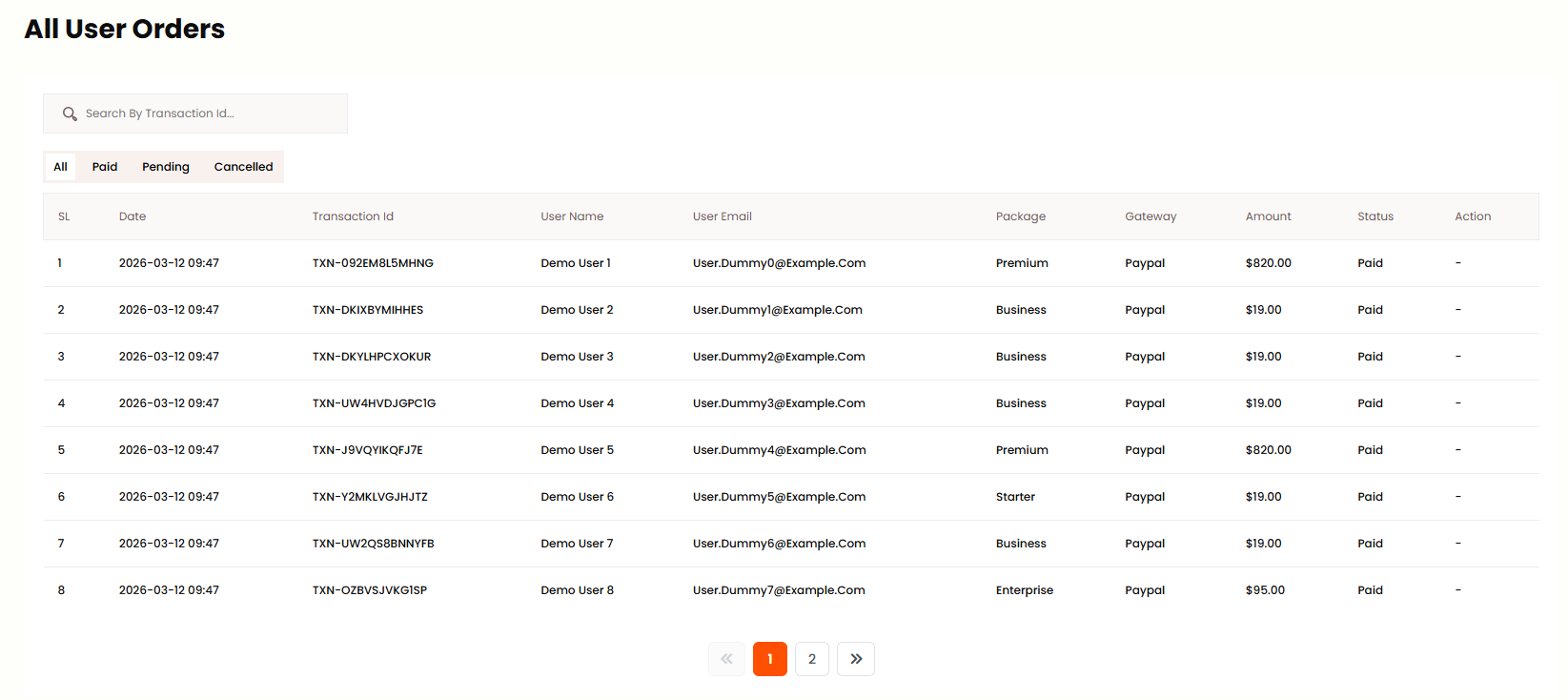The height and width of the screenshot is (700, 1568).
Task: Click the Demo User 8 name
Action: point(577,590)
